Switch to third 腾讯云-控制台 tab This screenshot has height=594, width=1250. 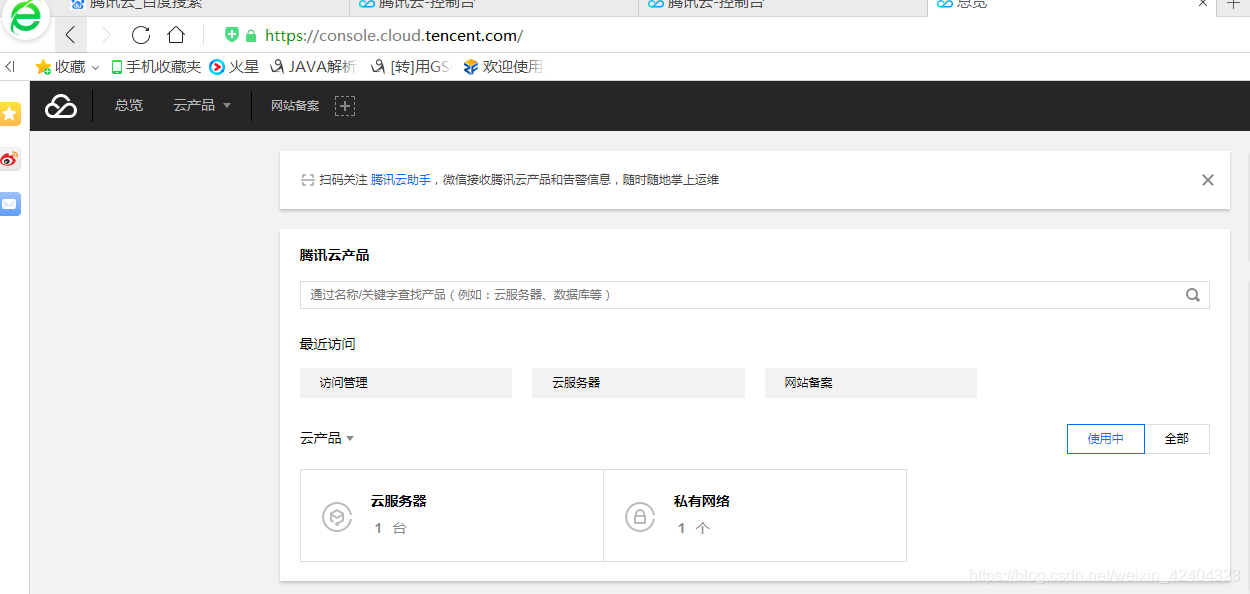point(783,7)
